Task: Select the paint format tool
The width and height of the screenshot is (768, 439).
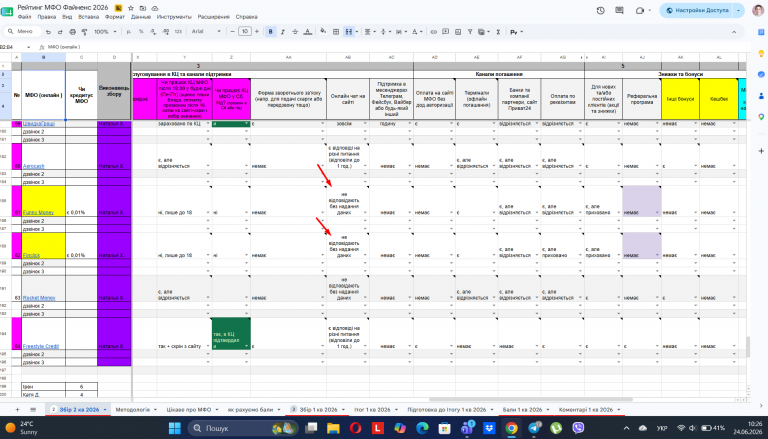Action: pyautogui.click(x=84, y=32)
